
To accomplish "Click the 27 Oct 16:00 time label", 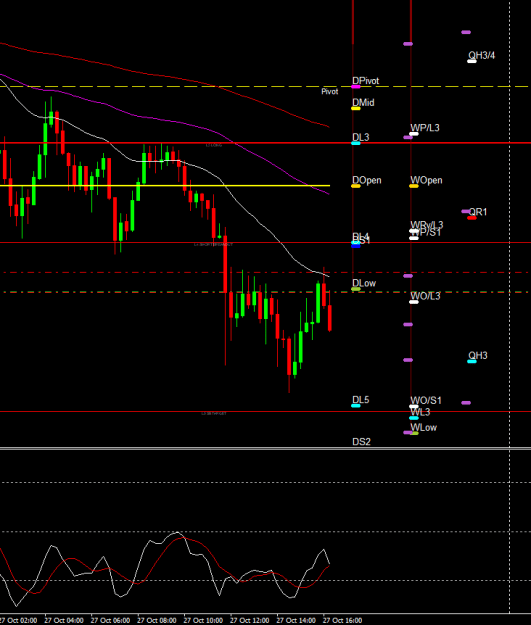I will pos(342,621).
